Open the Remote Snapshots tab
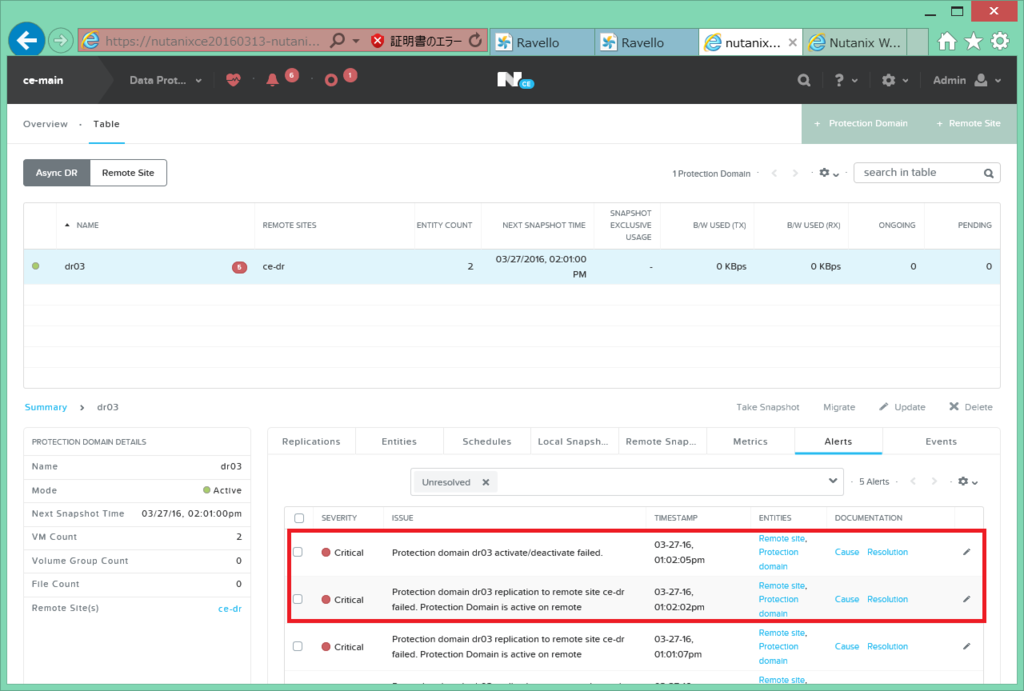Screen dimensions: 1024x691 coord(661,442)
